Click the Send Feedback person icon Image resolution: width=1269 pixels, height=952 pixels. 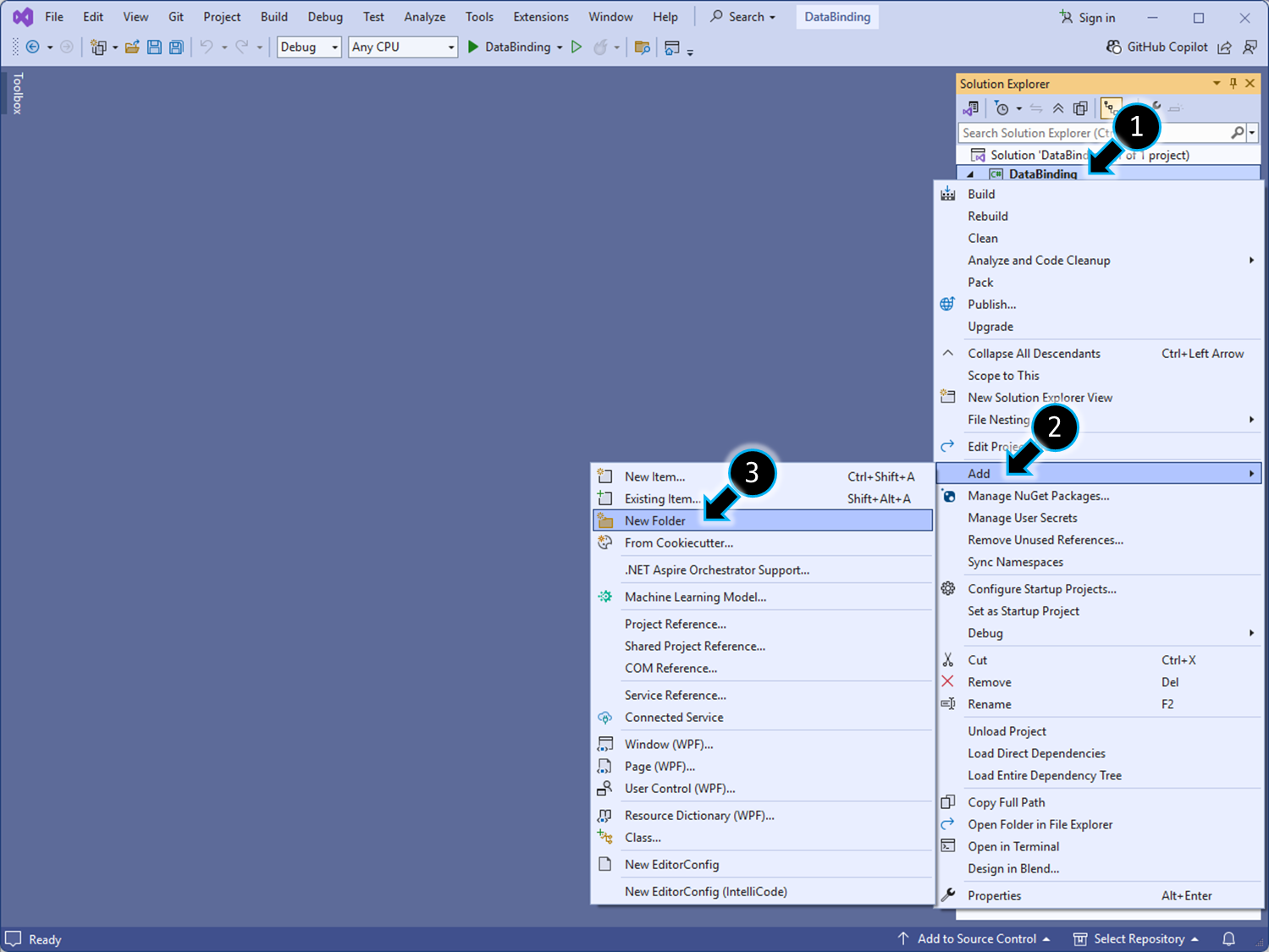1250,47
